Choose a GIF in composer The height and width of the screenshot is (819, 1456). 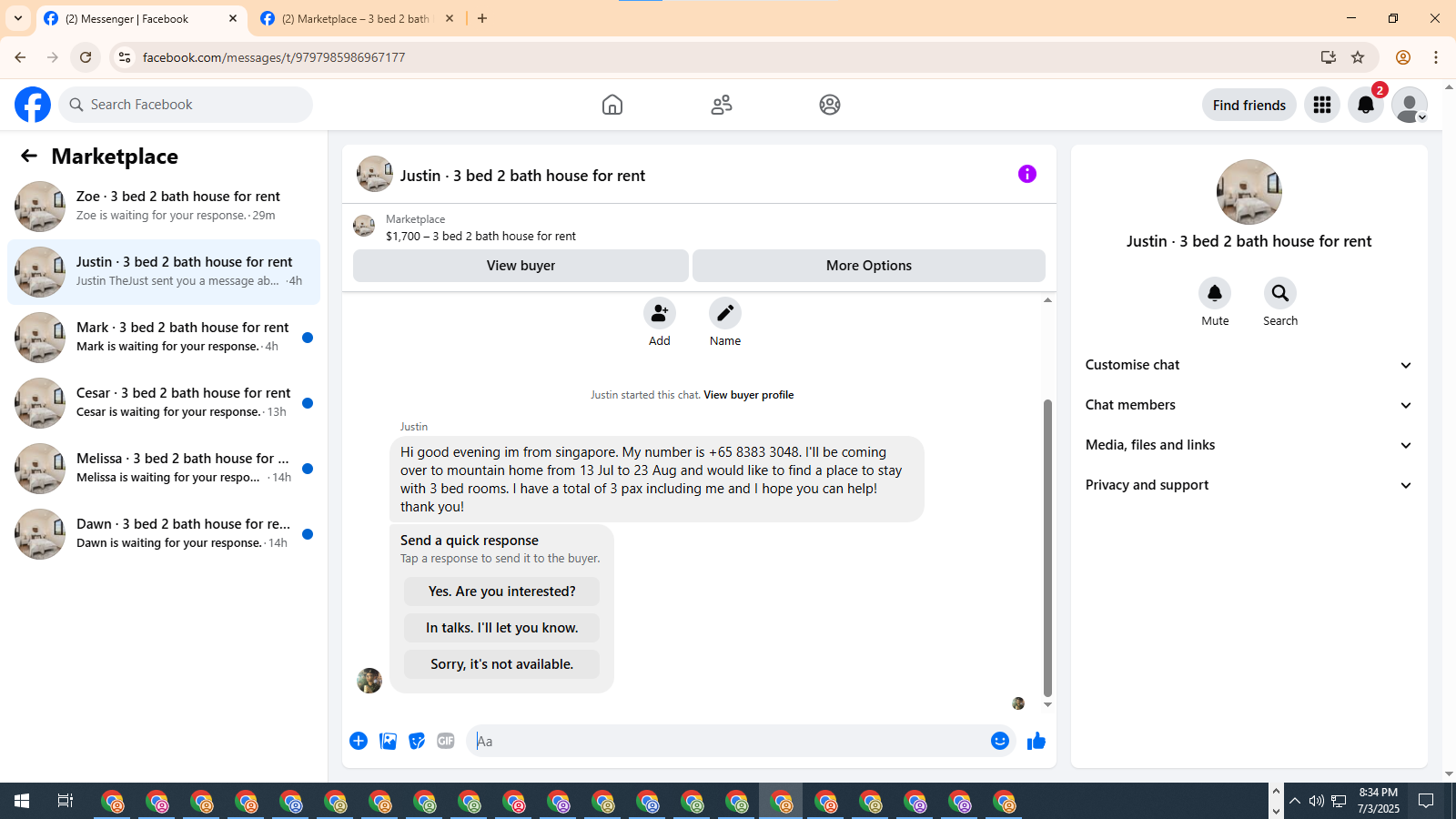(x=446, y=741)
